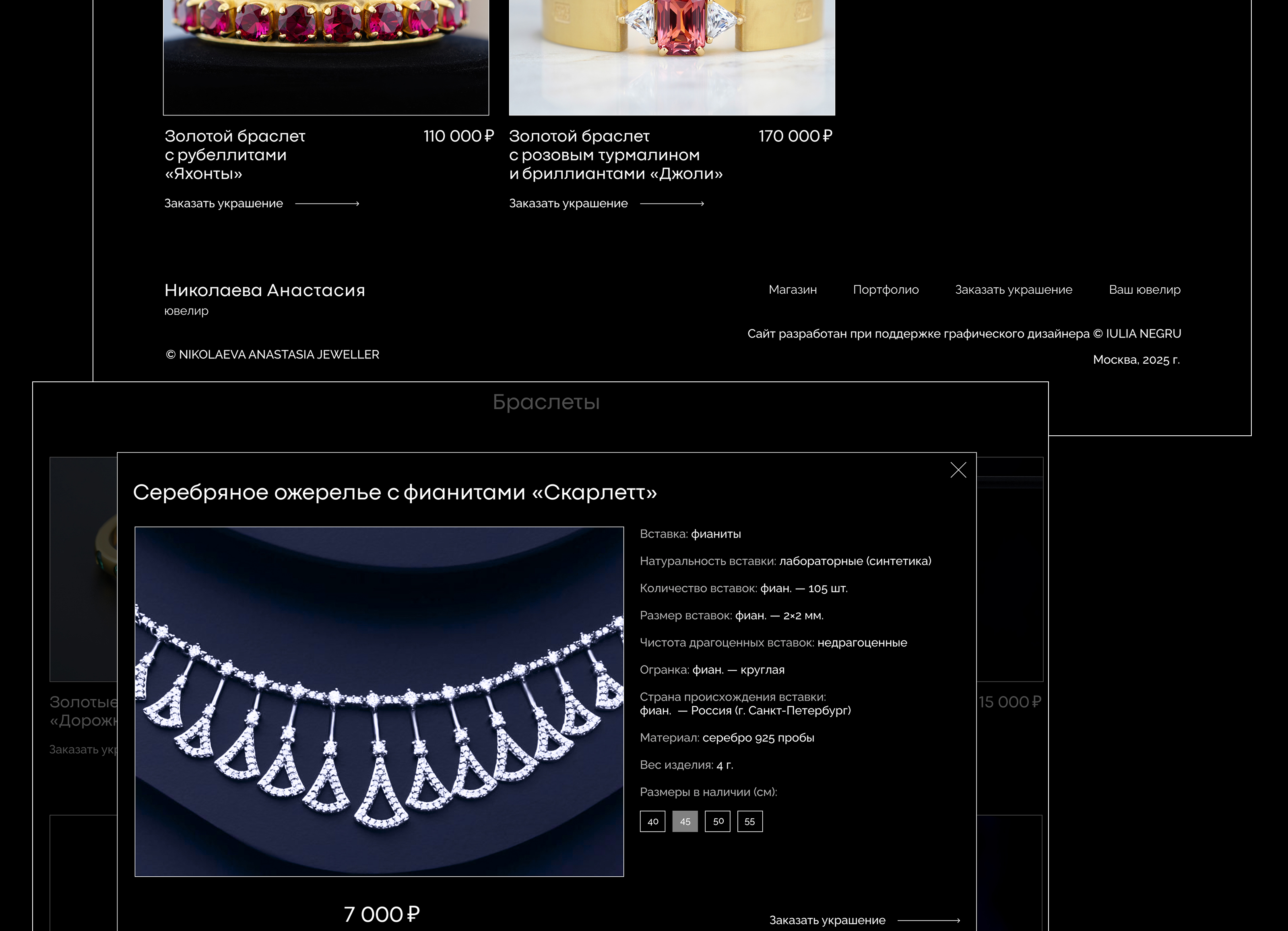The width and height of the screenshot is (1288, 931).
Task: Open the silver necklace photo
Action: tap(379, 701)
